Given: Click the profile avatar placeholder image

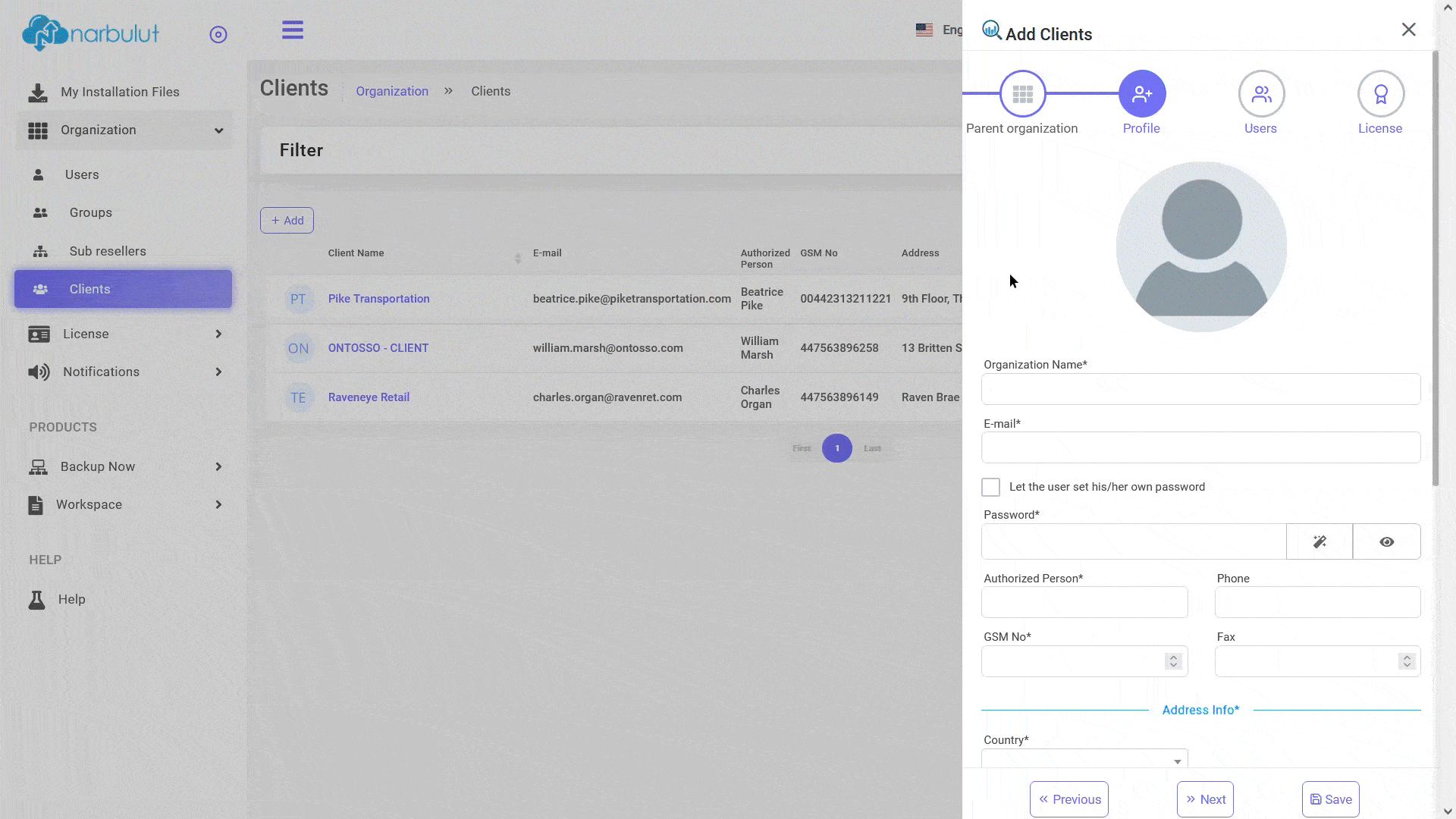Looking at the screenshot, I should tap(1201, 247).
